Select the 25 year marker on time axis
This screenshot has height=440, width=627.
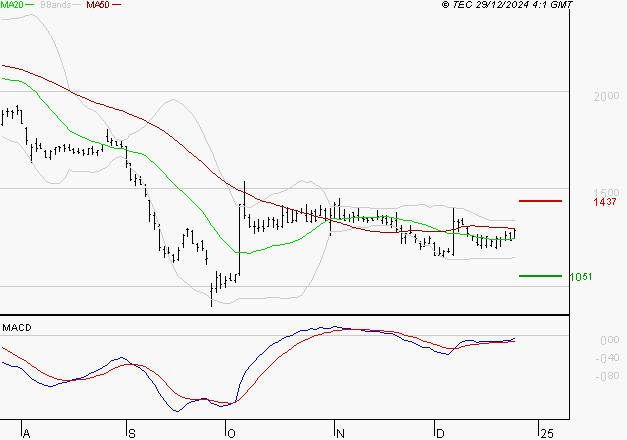(x=547, y=434)
